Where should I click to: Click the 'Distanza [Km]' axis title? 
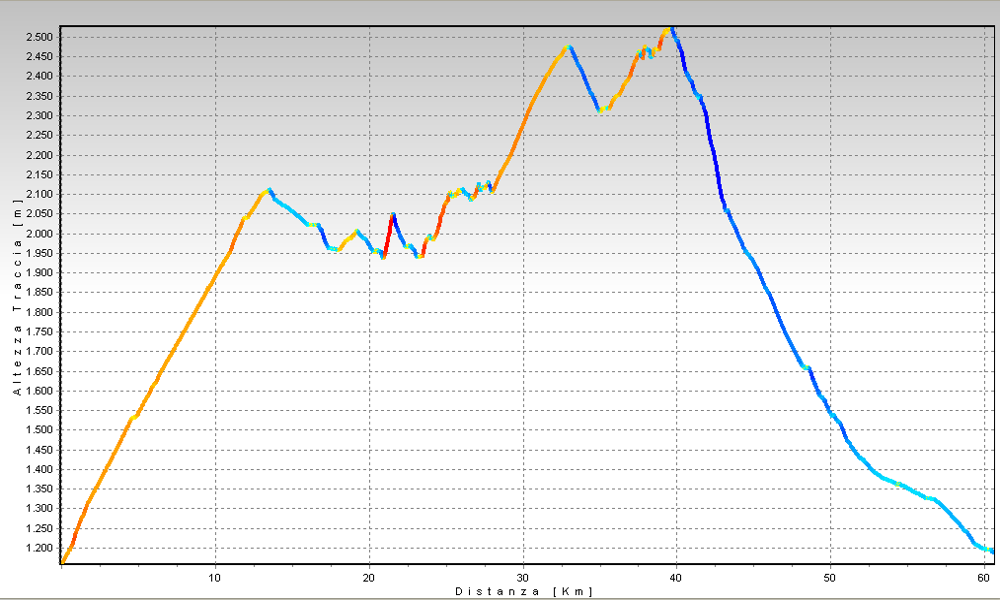(523, 591)
